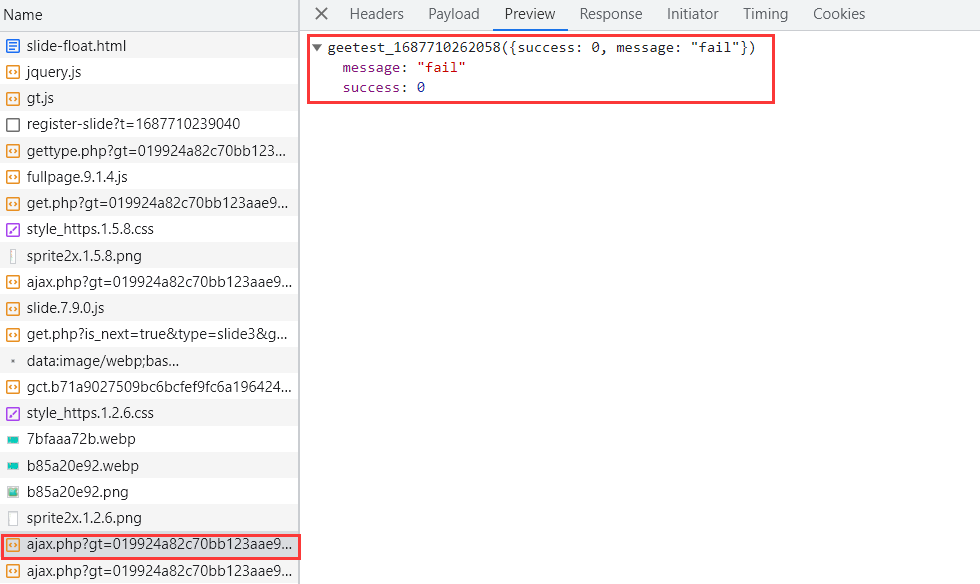This screenshot has width=980, height=584.
Task: Collapse the geetest response object tree
Action: click(317, 48)
